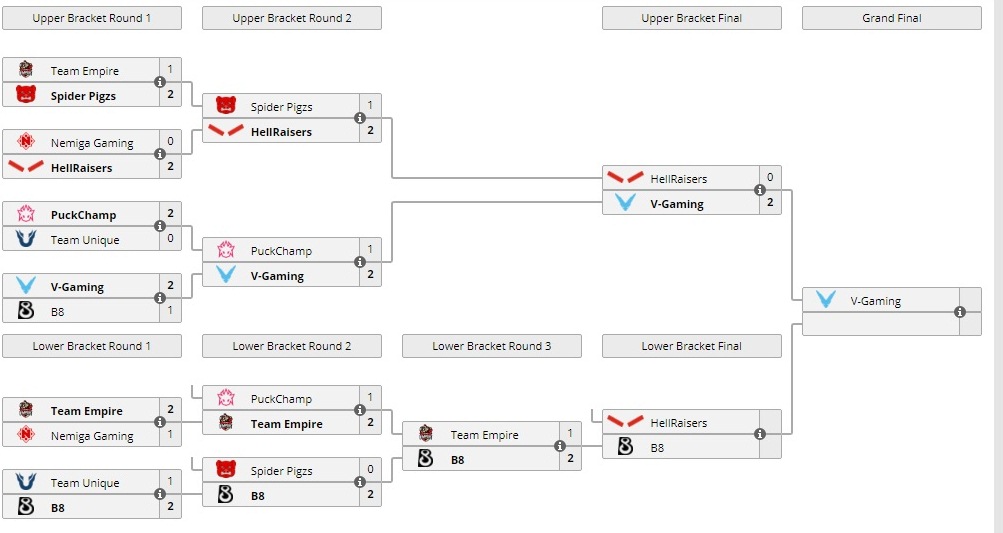The image size is (1003, 533).
Task: Show details for the Upper Bracket Final match
Action: pyautogui.click(x=760, y=191)
